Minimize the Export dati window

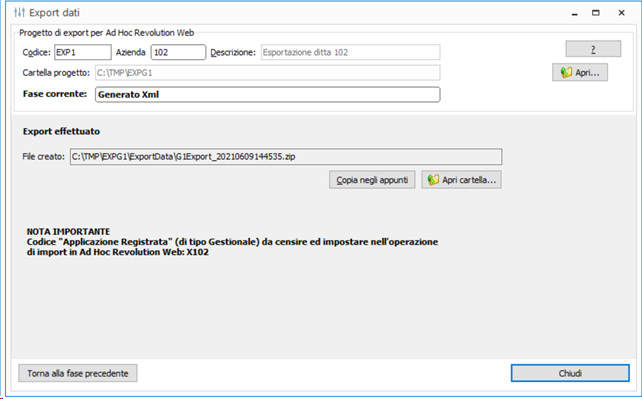pos(575,13)
